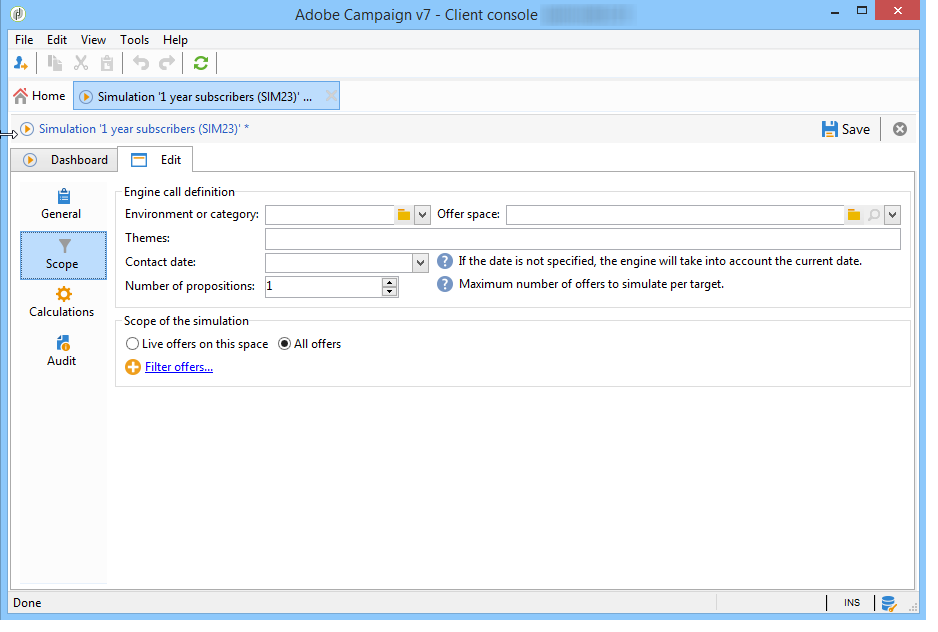Click the Redo arrow icon
Screen dimensions: 938x632
point(166,63)
